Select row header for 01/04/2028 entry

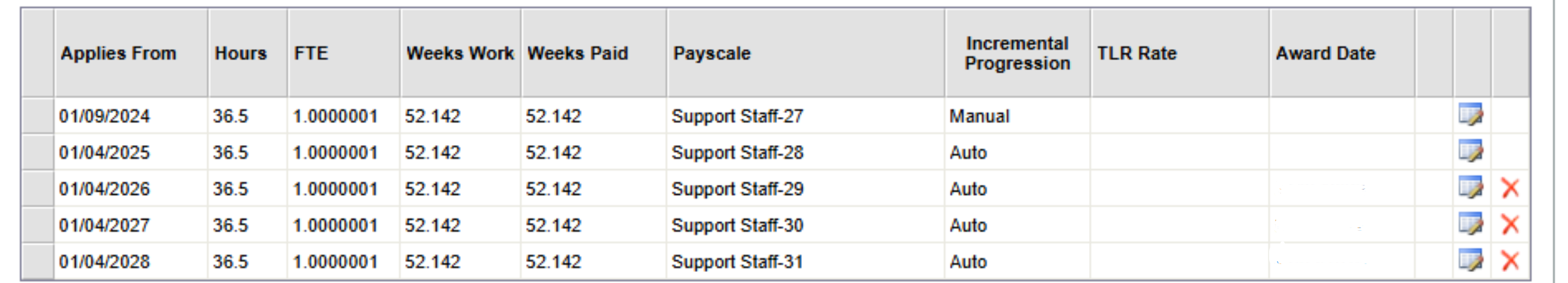tap(38, 261)
